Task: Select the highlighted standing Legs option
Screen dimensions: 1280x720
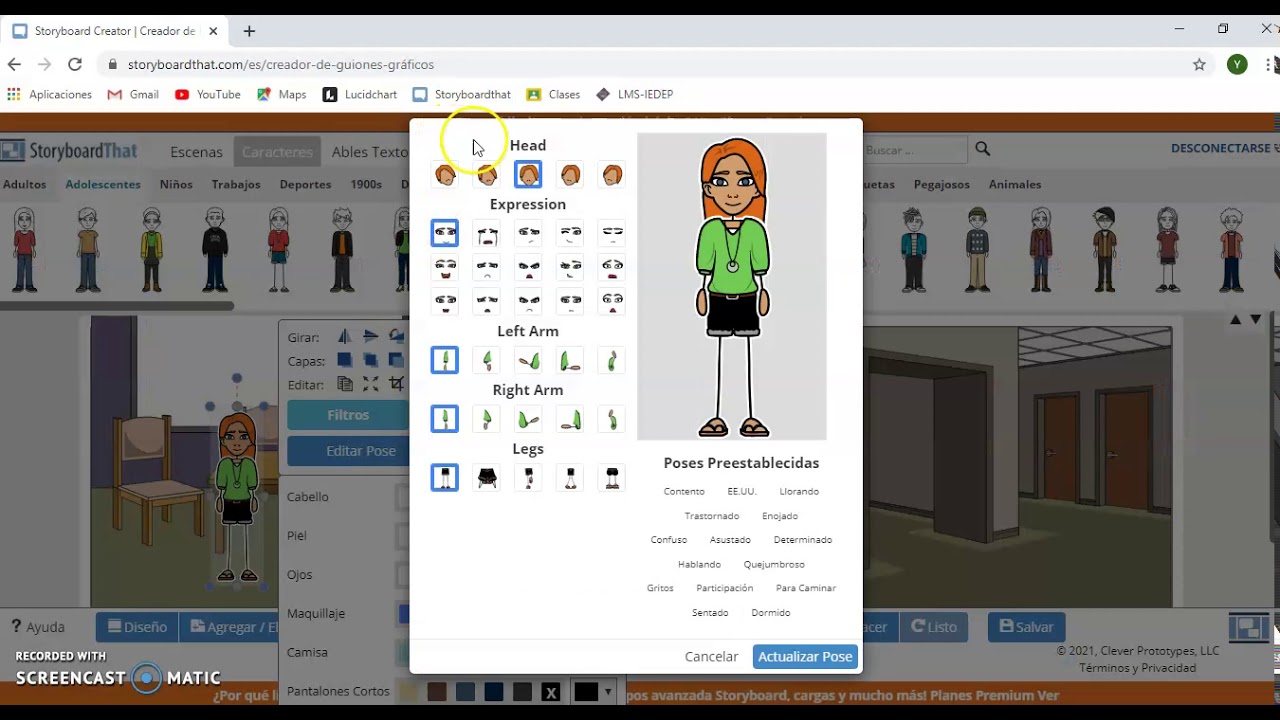Action: click(445, 478)
